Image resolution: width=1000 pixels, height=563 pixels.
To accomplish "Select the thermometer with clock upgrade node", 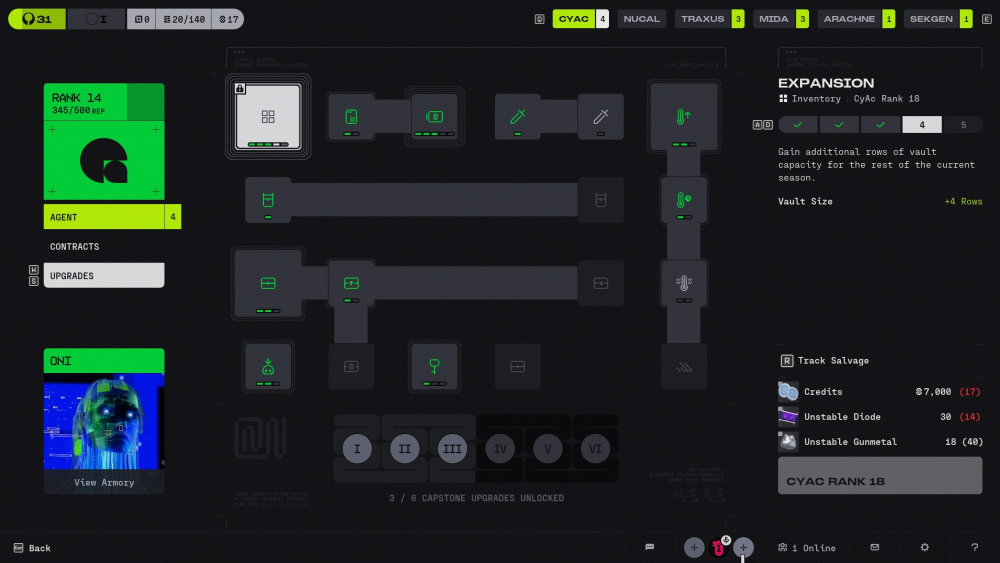I will [684, 200].
